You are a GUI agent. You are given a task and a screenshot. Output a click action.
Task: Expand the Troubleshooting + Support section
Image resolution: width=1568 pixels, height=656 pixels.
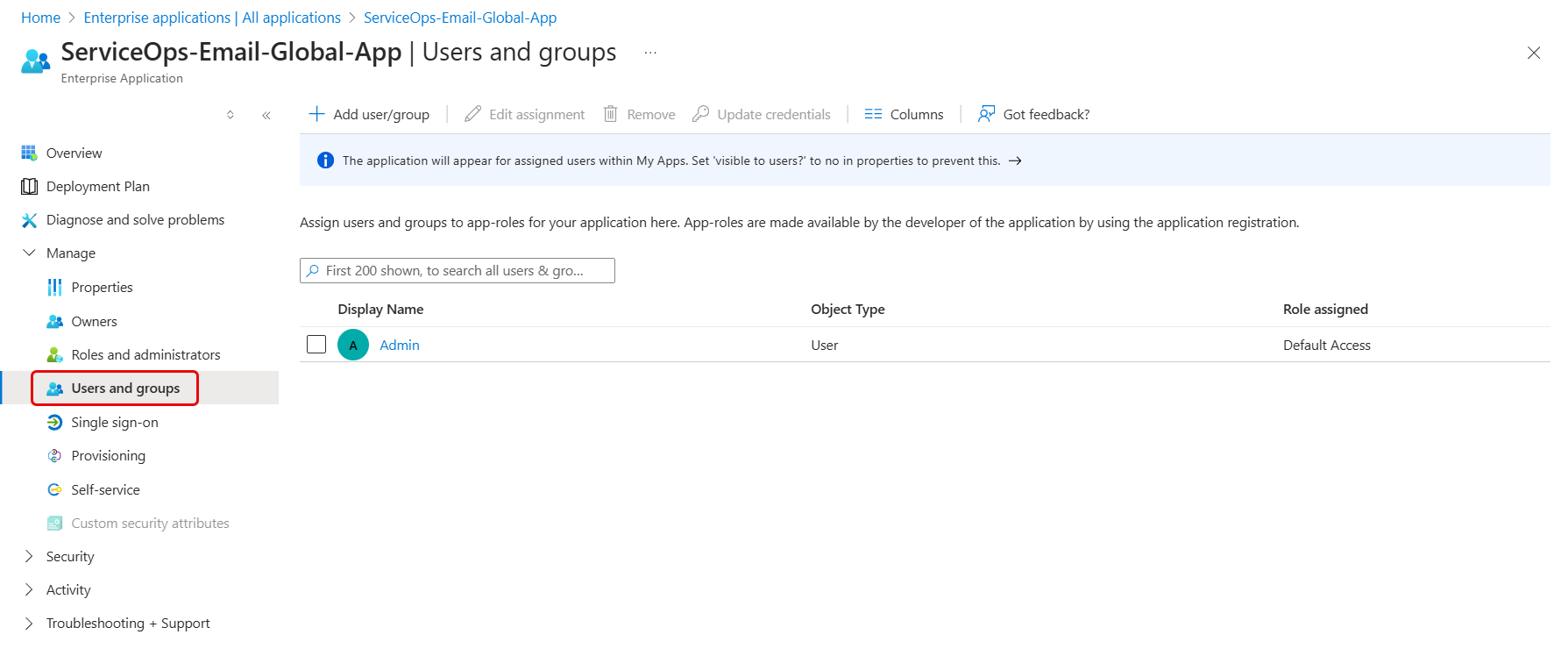pyautogui.click(x=29, y=624)
